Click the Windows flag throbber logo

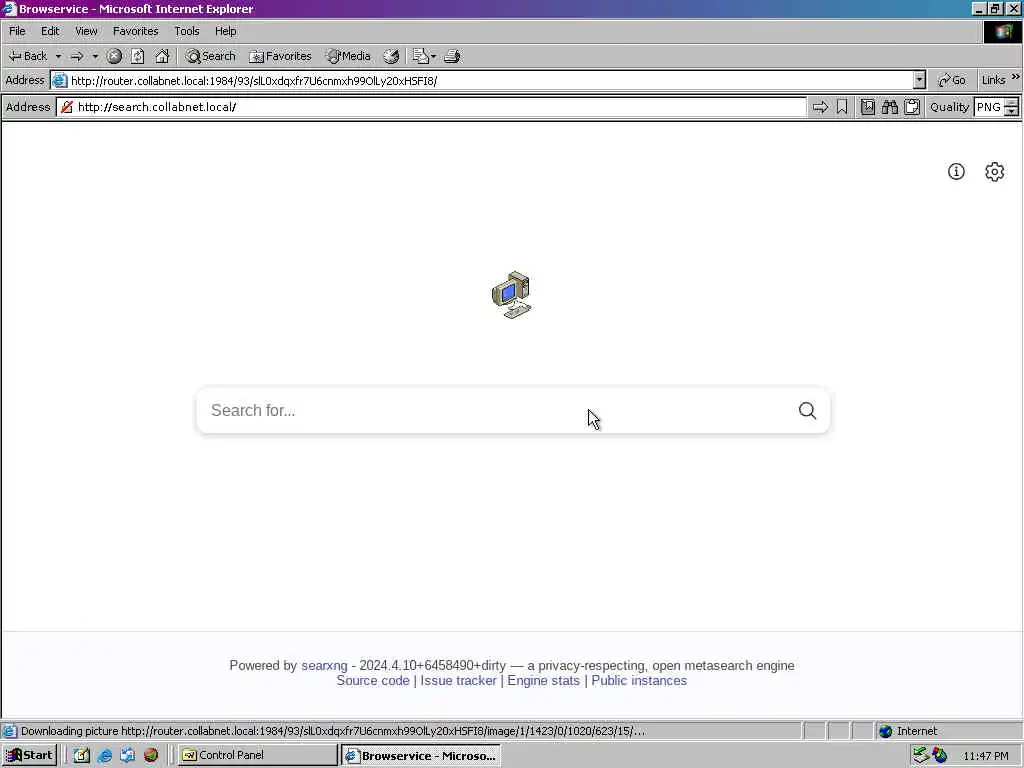click(1002, 31)
